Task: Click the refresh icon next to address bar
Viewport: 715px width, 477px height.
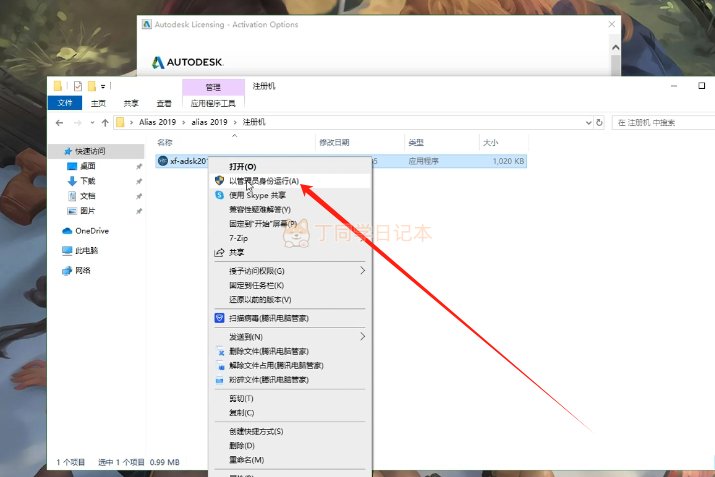Action: click(x=599, y=122)
